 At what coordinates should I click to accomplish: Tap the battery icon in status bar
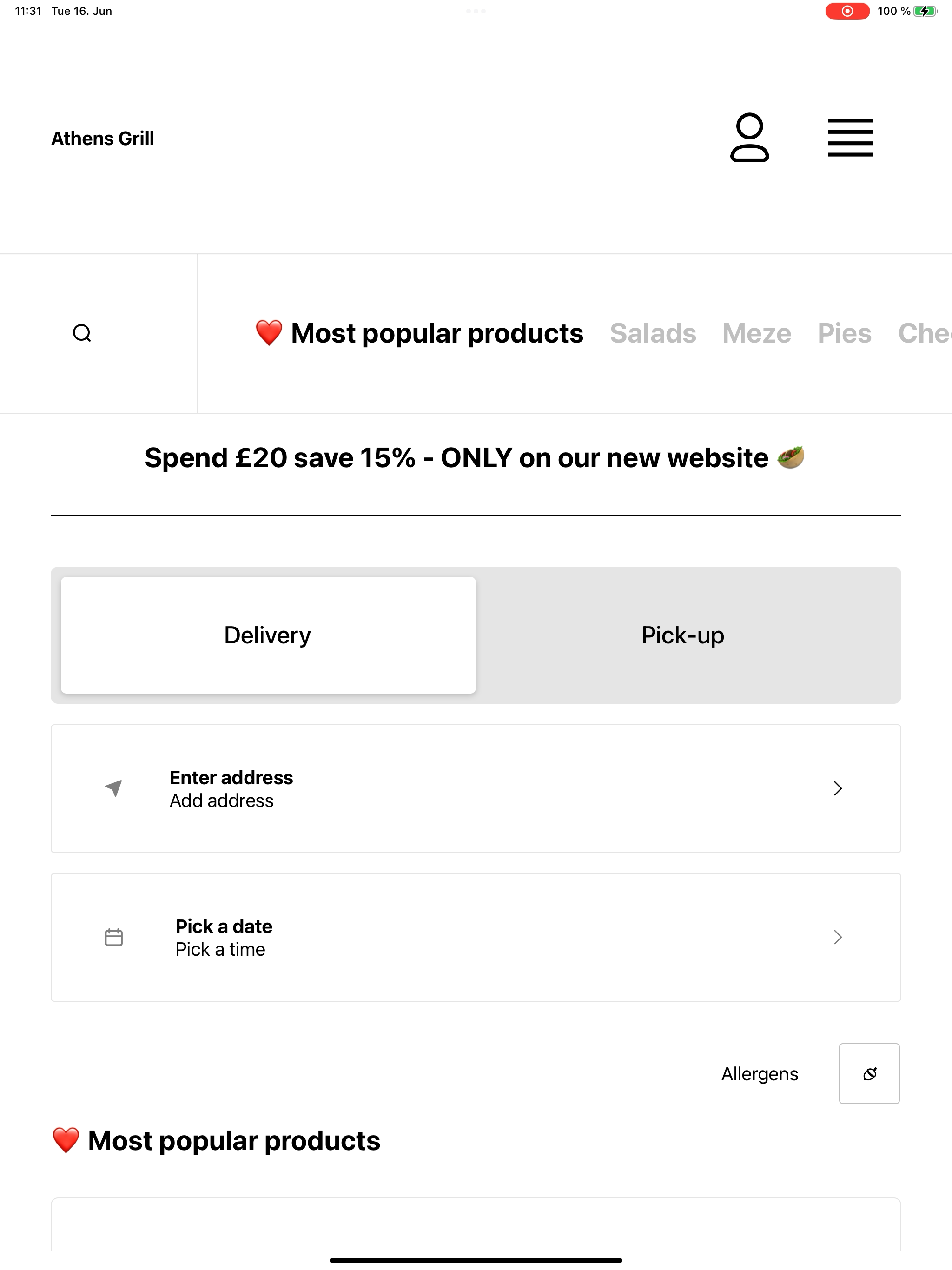(x=926, y=11)
